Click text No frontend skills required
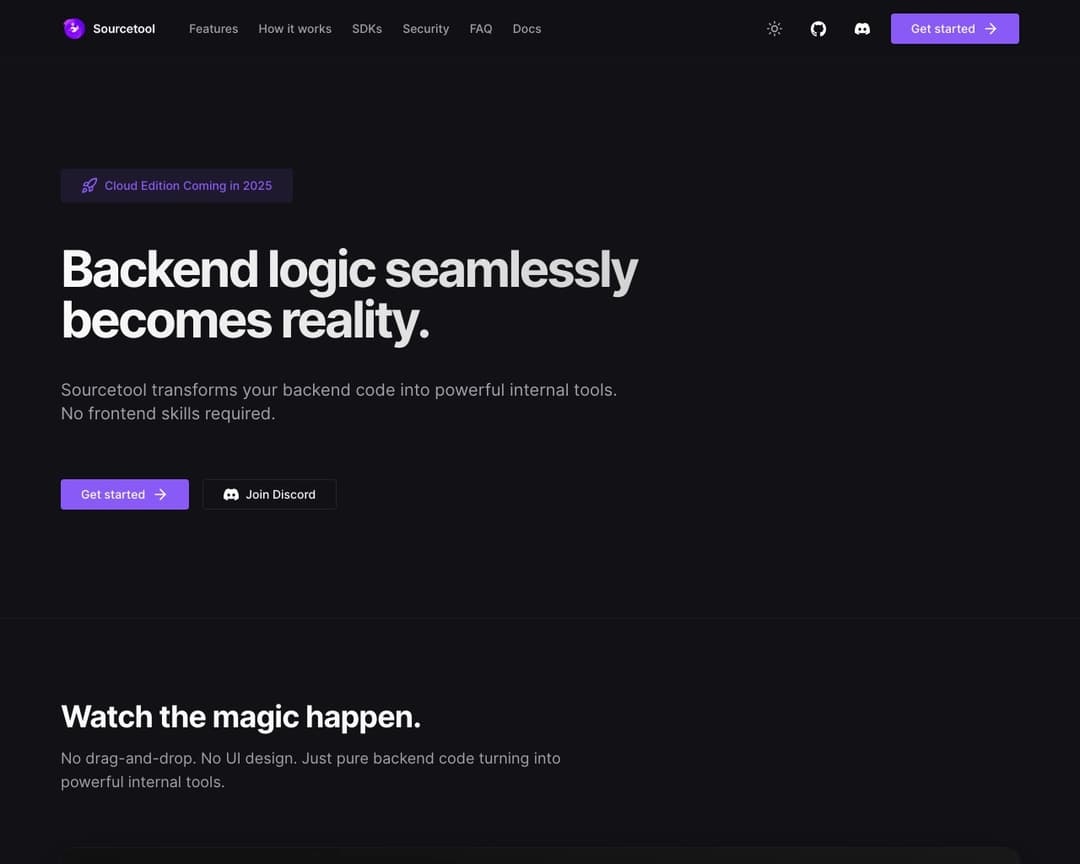1080x864 pixels. pyautogui.click(x=168, y=413)
